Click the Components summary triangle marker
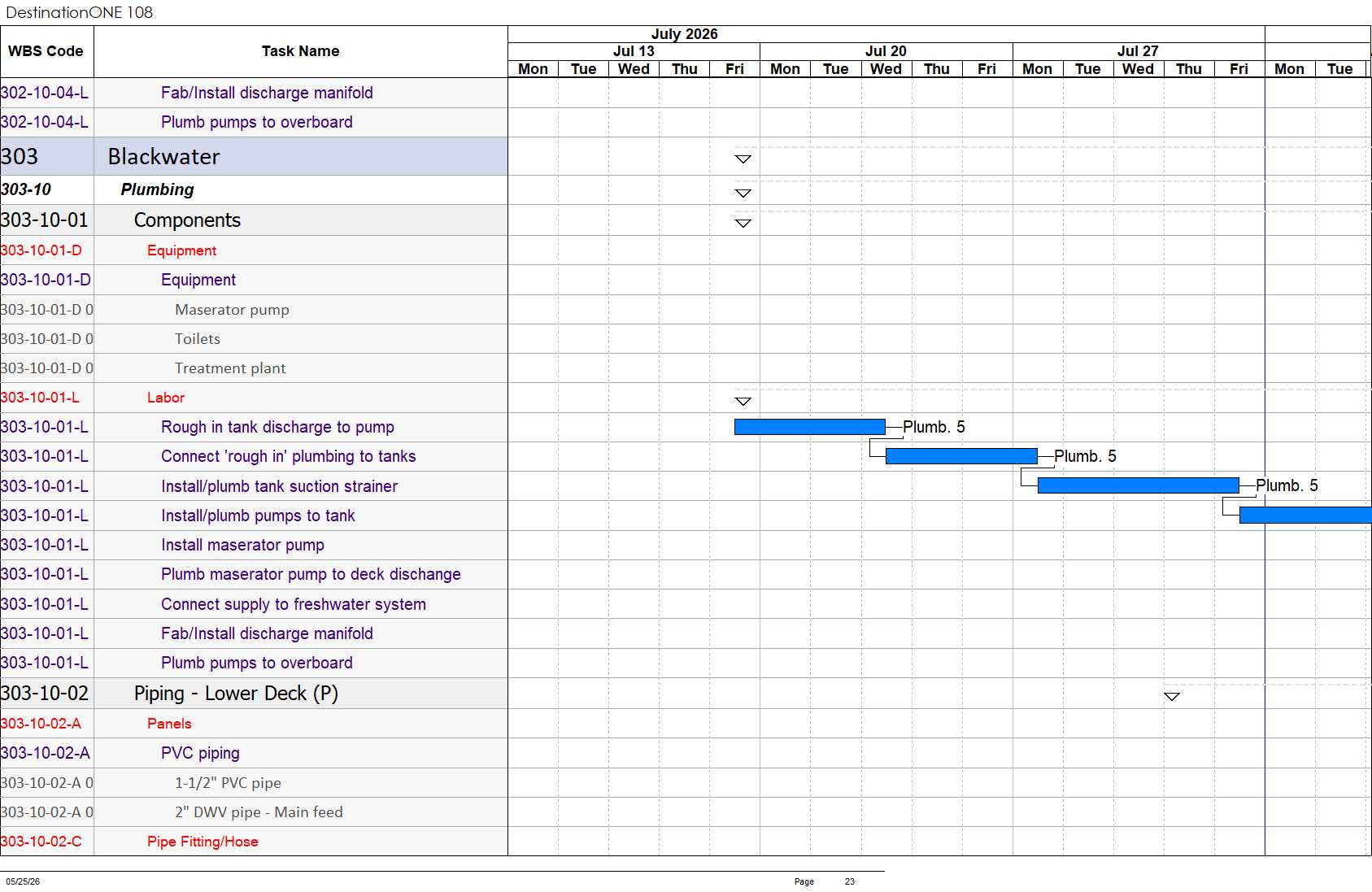The height and width of the screenshot is (892, 1372). 743,223
